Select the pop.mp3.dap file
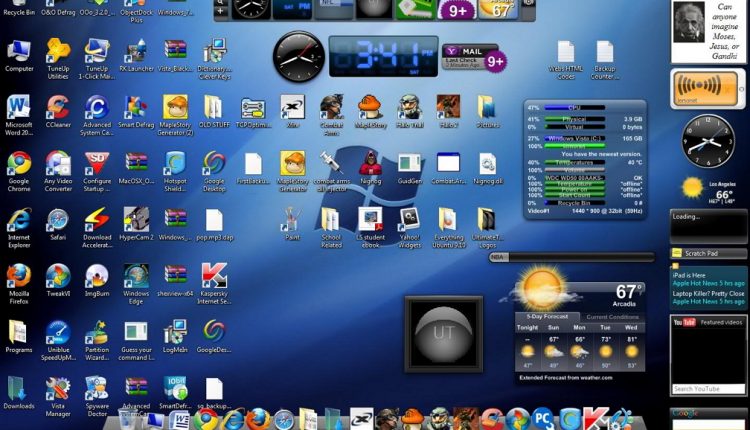Viewport: 750px width, 430px height. pyautogui.click(x=214, y=223)
